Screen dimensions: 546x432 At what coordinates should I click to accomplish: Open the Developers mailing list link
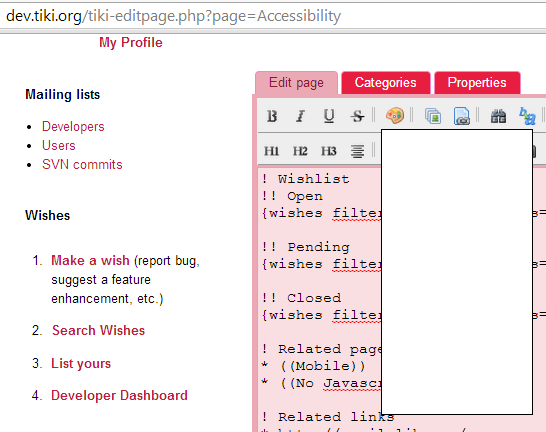tap(73, 126)
